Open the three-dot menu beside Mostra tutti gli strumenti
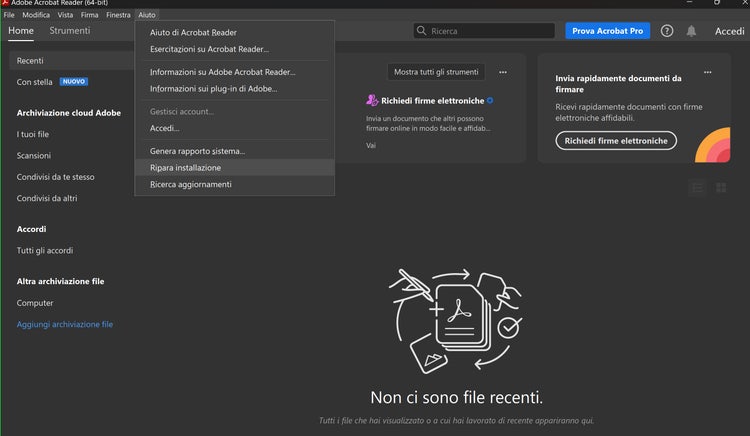Image resolution: width=750 pixels, height=436 pixels. [x=503, y=72]
